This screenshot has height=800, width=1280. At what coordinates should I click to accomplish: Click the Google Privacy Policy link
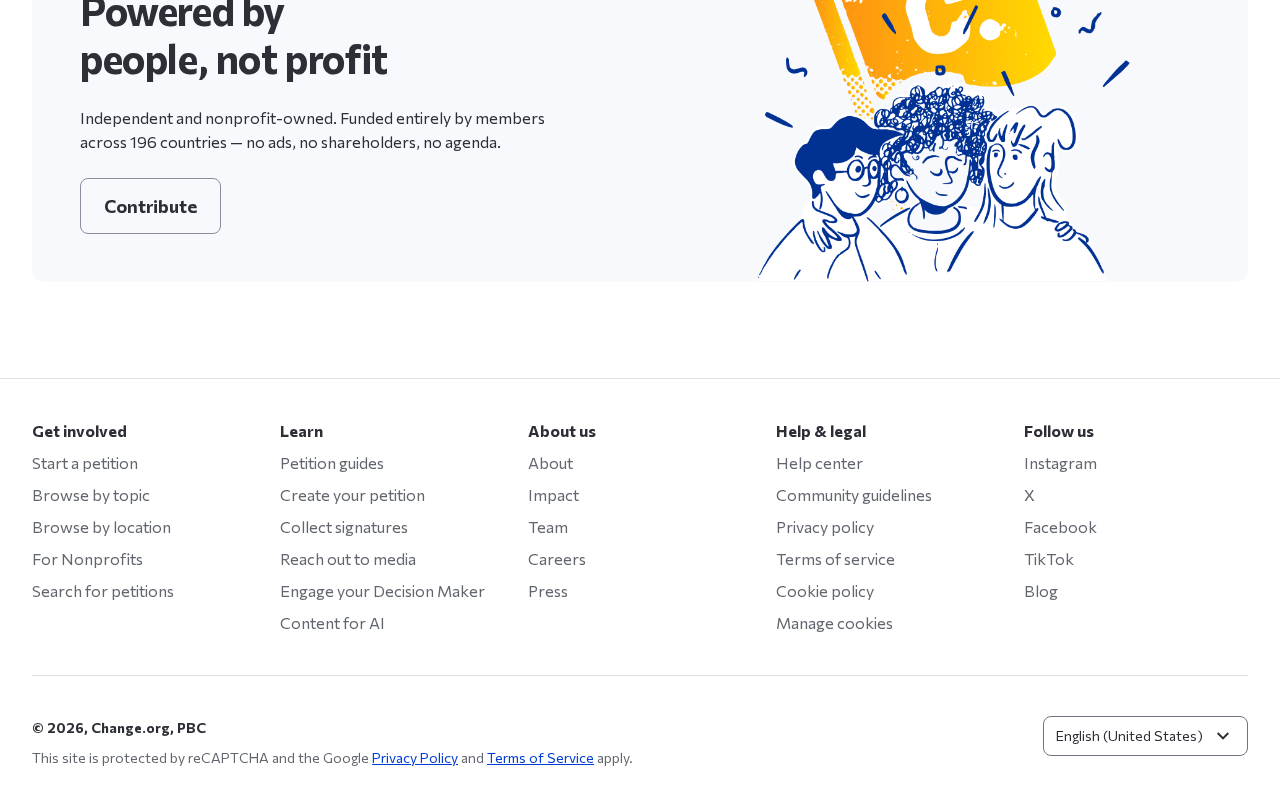coord(415,758)
